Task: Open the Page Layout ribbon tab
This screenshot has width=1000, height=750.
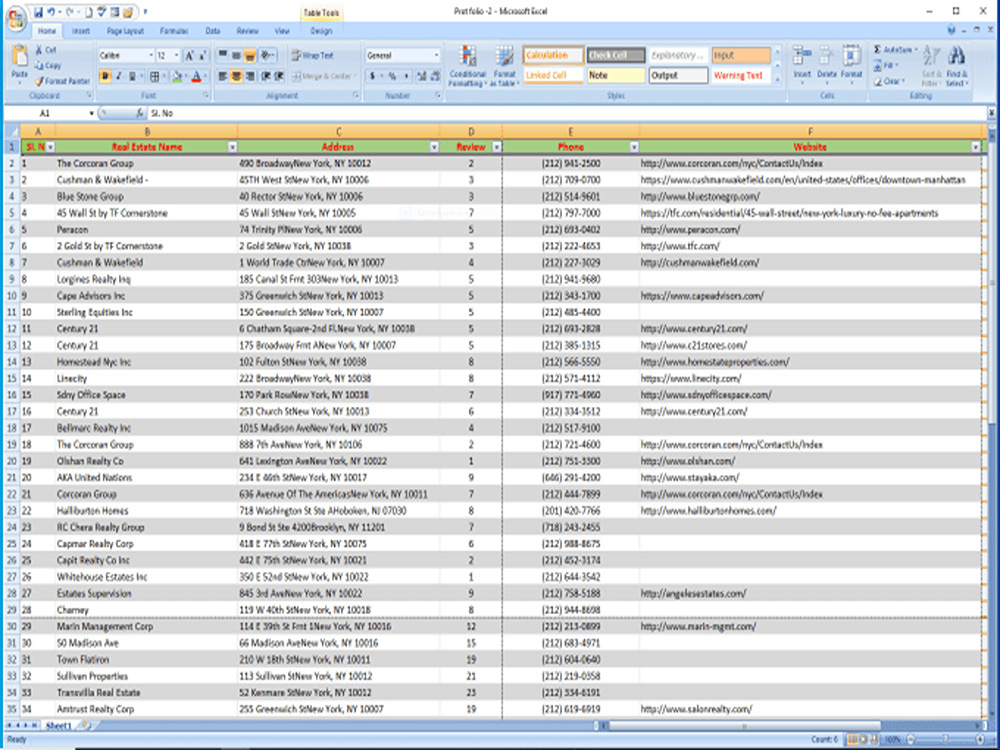Action: 125,31
